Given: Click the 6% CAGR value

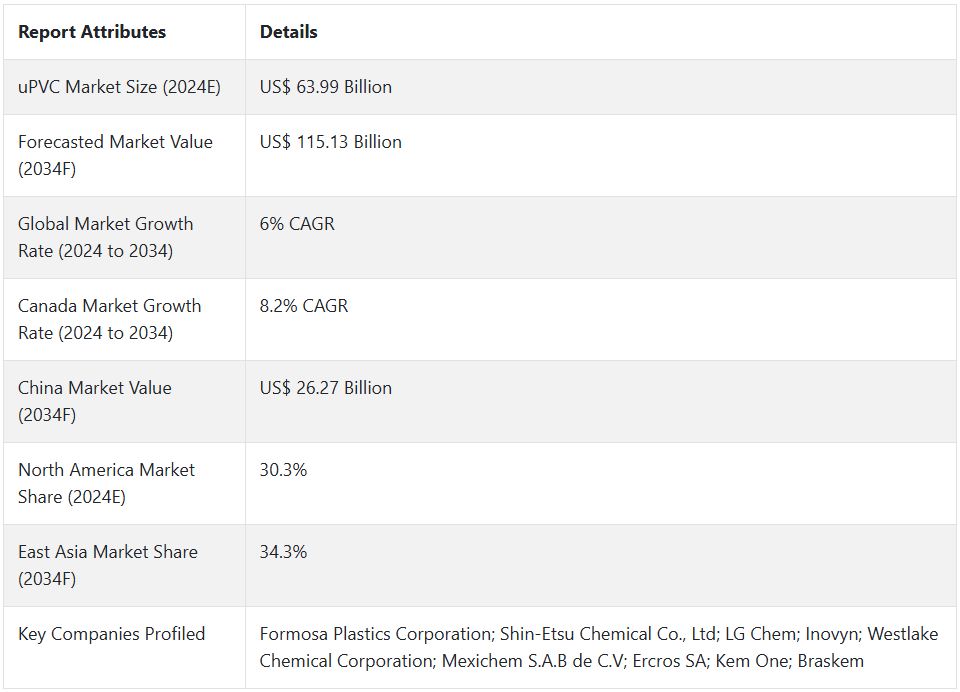Looking at the screenshot, I should [297, 224].
